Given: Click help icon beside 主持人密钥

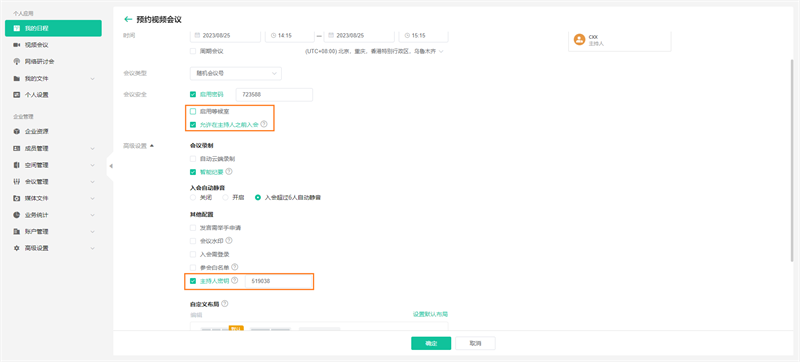Looking at the screenshot, I should [235, 280].
